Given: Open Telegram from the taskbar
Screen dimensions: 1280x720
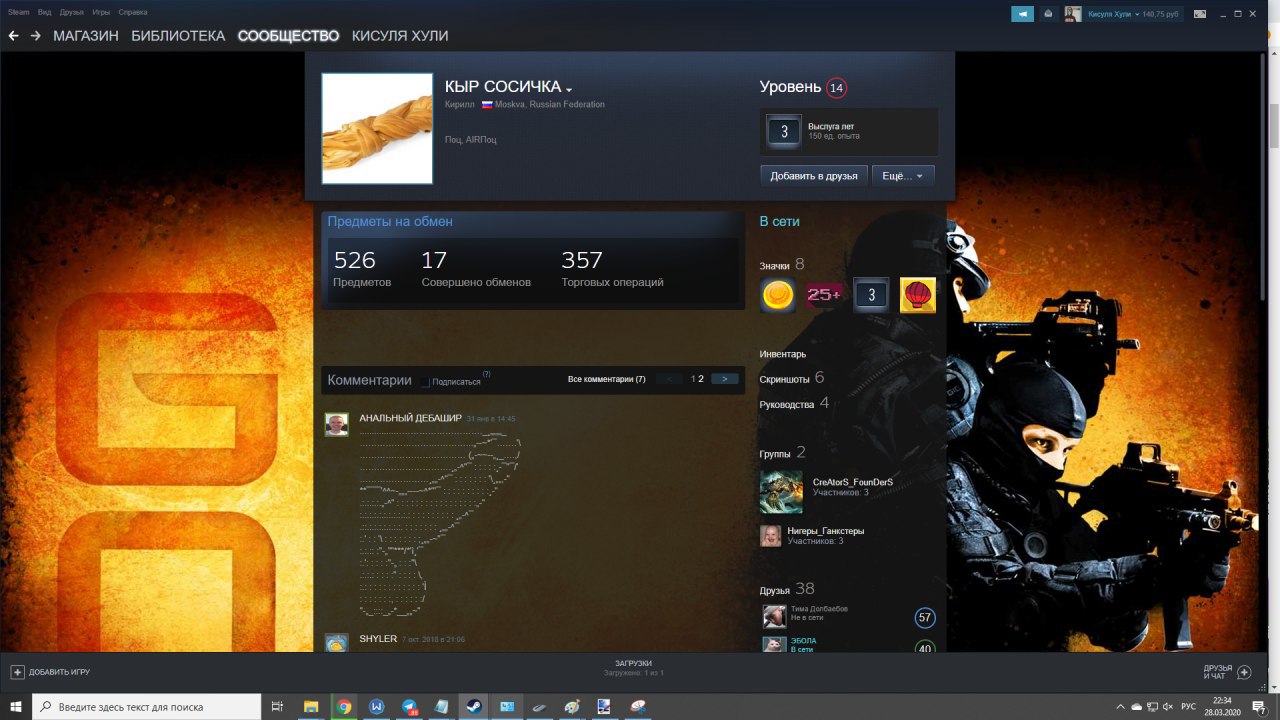Looking at the screenshot, I should 409,706.
